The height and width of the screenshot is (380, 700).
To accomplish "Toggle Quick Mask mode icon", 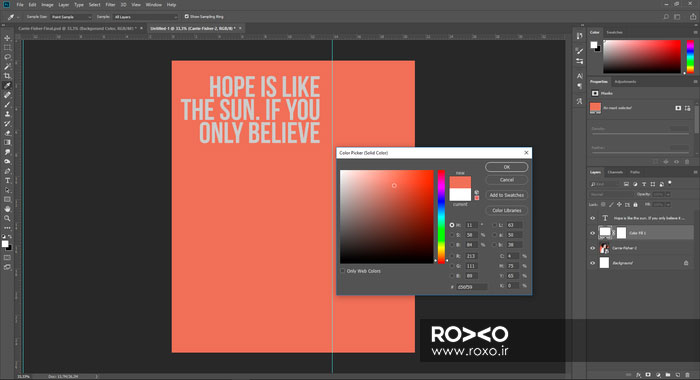I will pyautogui.click(x=7, y=258).
